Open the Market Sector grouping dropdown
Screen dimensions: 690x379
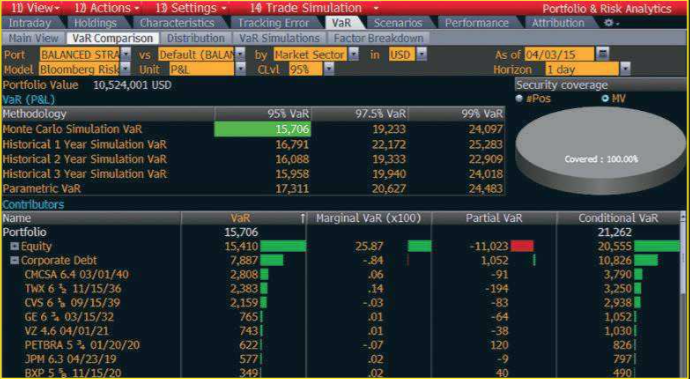click(354, 55)
